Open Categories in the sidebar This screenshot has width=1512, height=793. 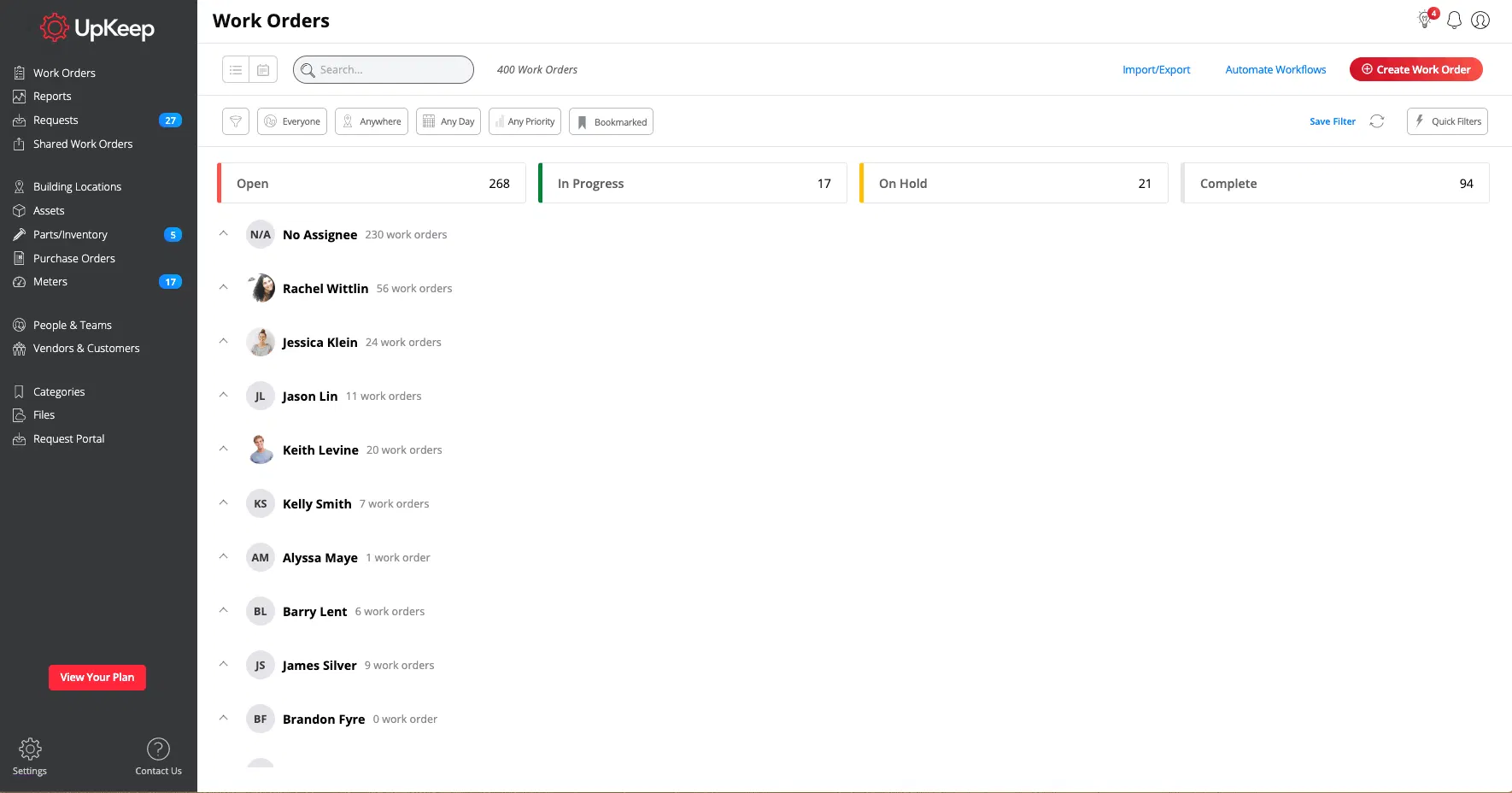click(50, 391)
